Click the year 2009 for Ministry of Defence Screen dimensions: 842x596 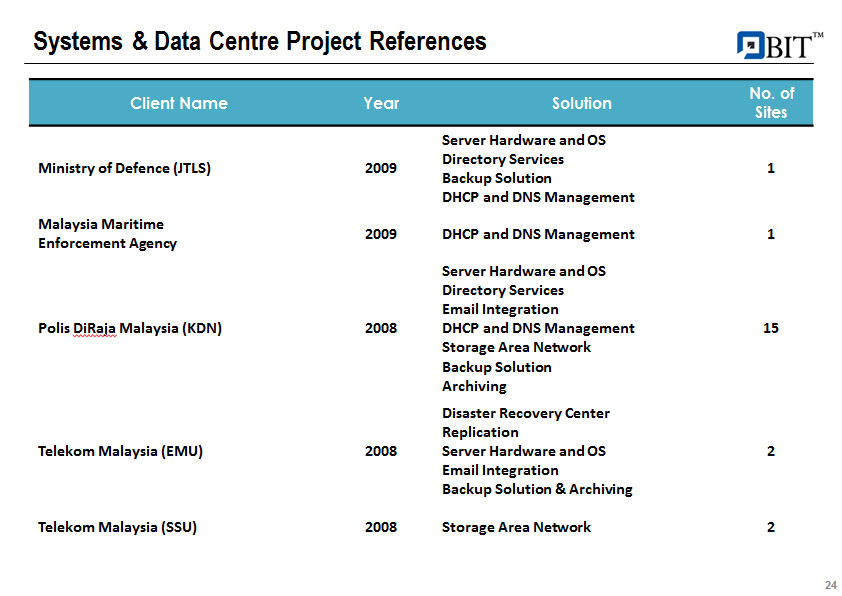[x=381, y=168]
